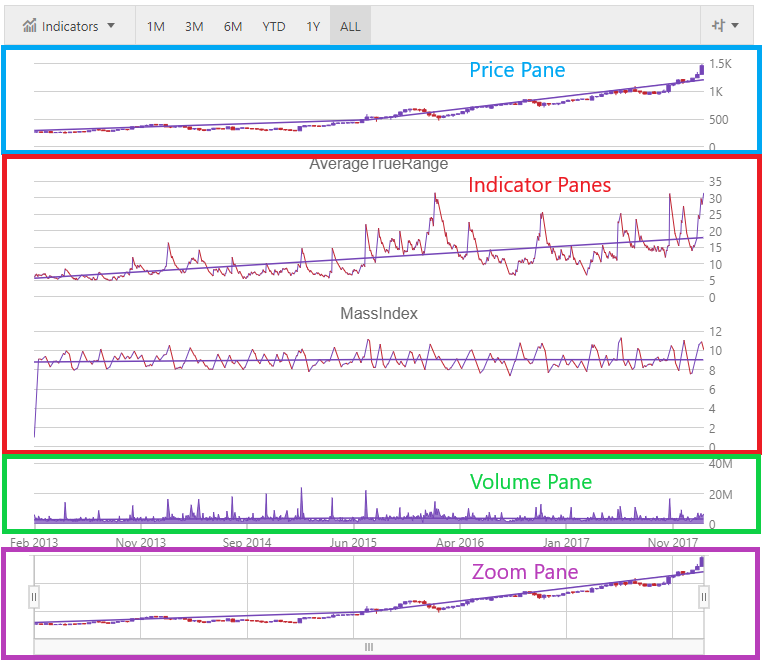Set range to 1Y
The image size is (763, 660).
(x=313, y=26)
